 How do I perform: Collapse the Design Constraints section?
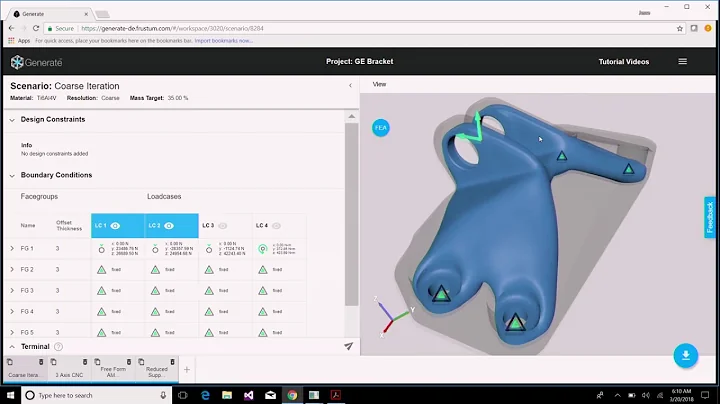click(x=12, y=120)
